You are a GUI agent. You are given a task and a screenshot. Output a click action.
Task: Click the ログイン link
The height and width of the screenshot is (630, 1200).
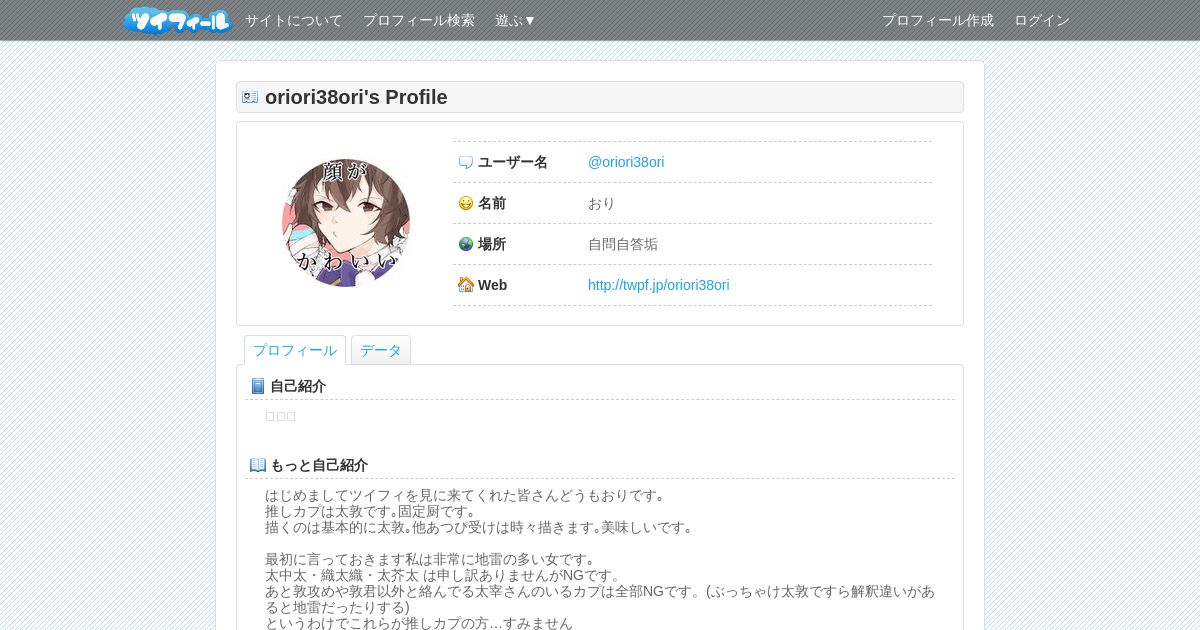(1042, 20)
